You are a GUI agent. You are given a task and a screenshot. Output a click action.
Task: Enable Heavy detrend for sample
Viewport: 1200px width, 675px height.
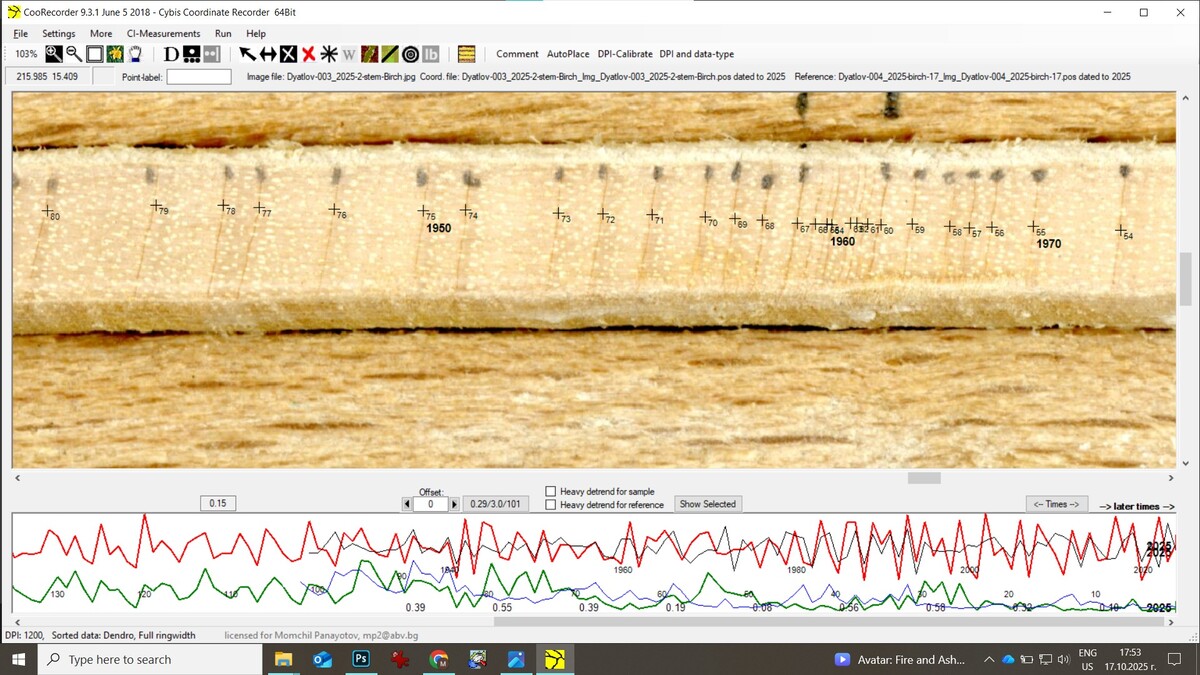(x=551, y=491)
